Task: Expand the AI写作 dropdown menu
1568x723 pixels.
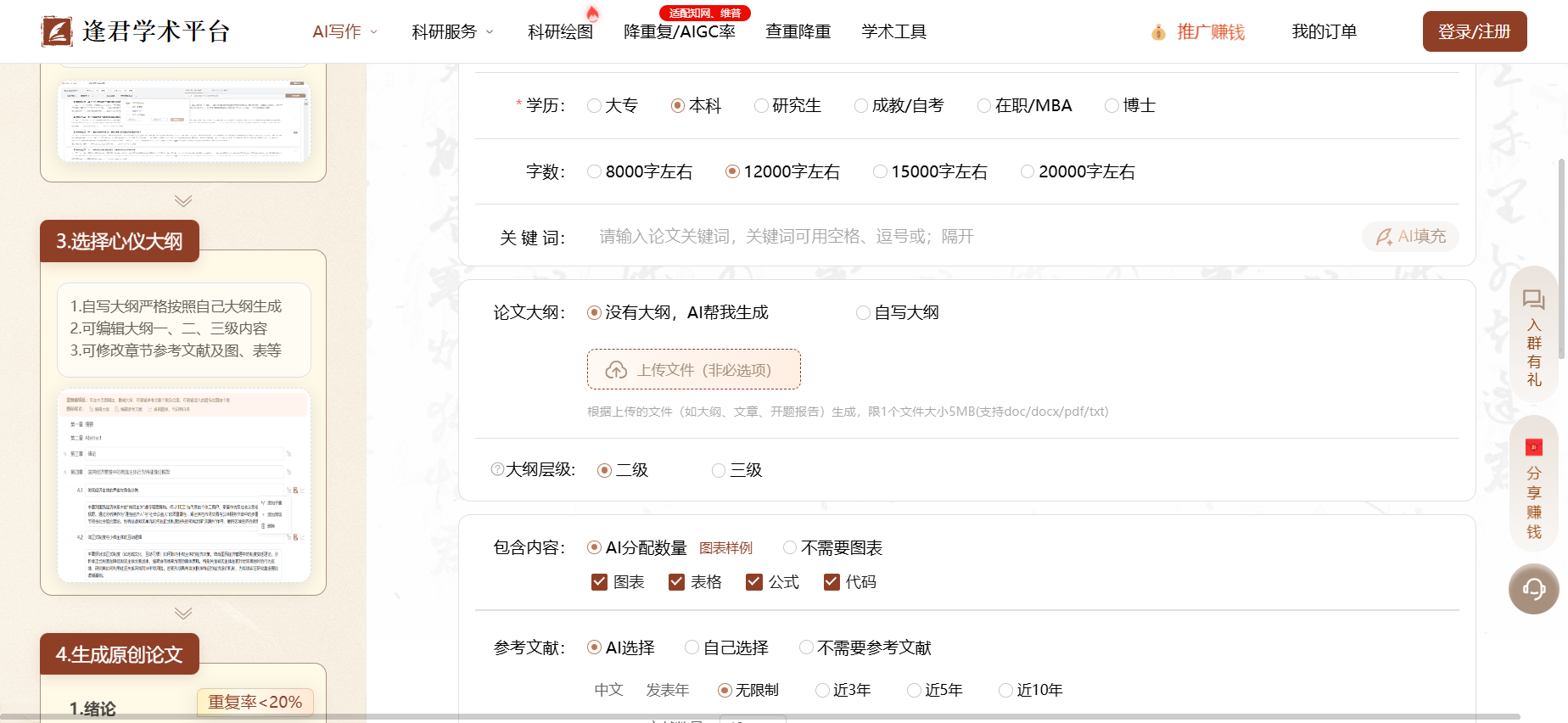Action: [x=344, y=32]
